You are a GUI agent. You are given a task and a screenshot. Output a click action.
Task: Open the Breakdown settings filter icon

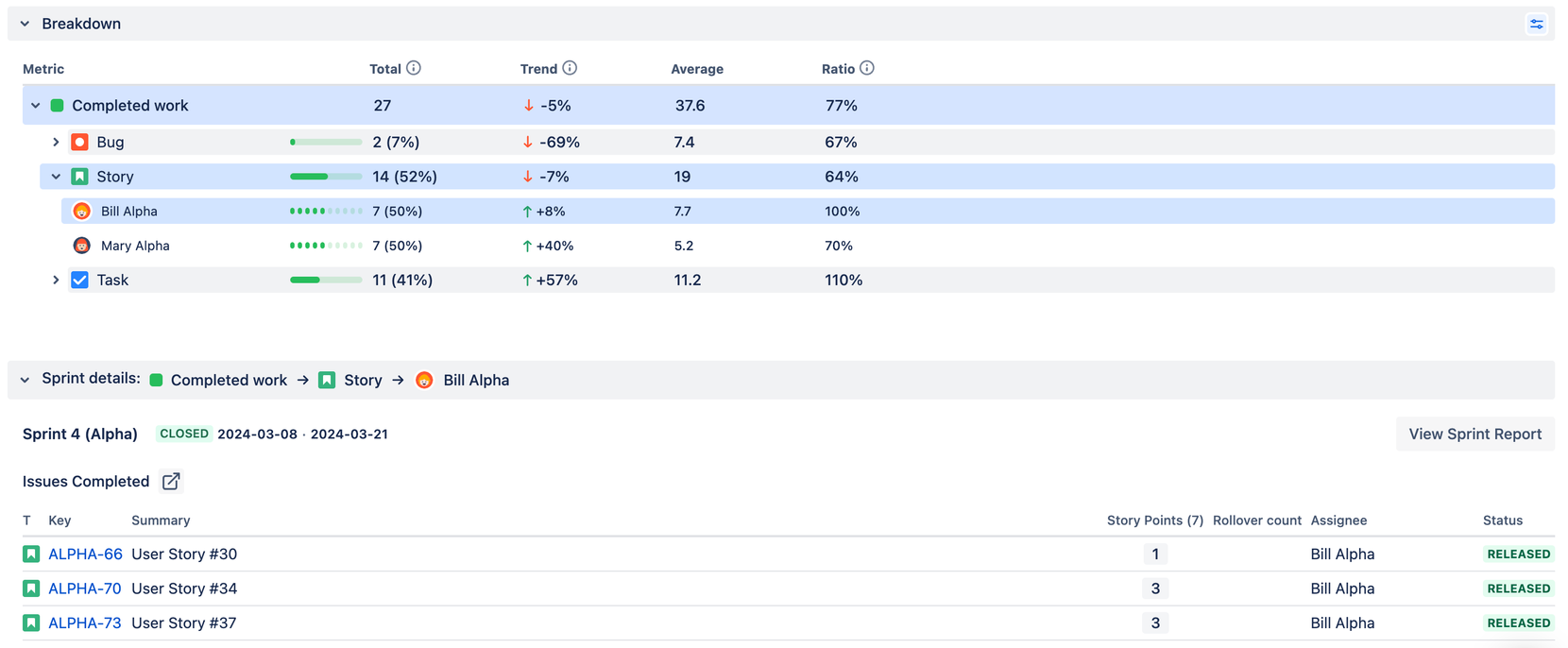pos(1537,24)
